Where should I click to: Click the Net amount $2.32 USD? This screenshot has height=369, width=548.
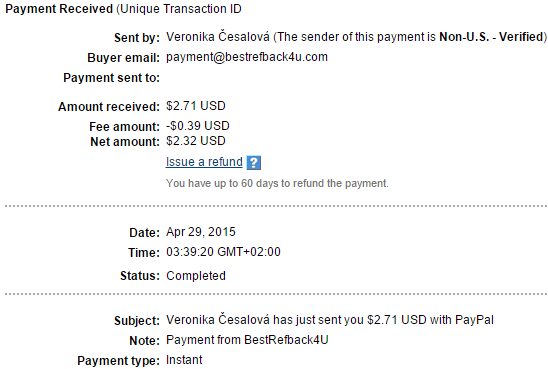coord(196,141)
